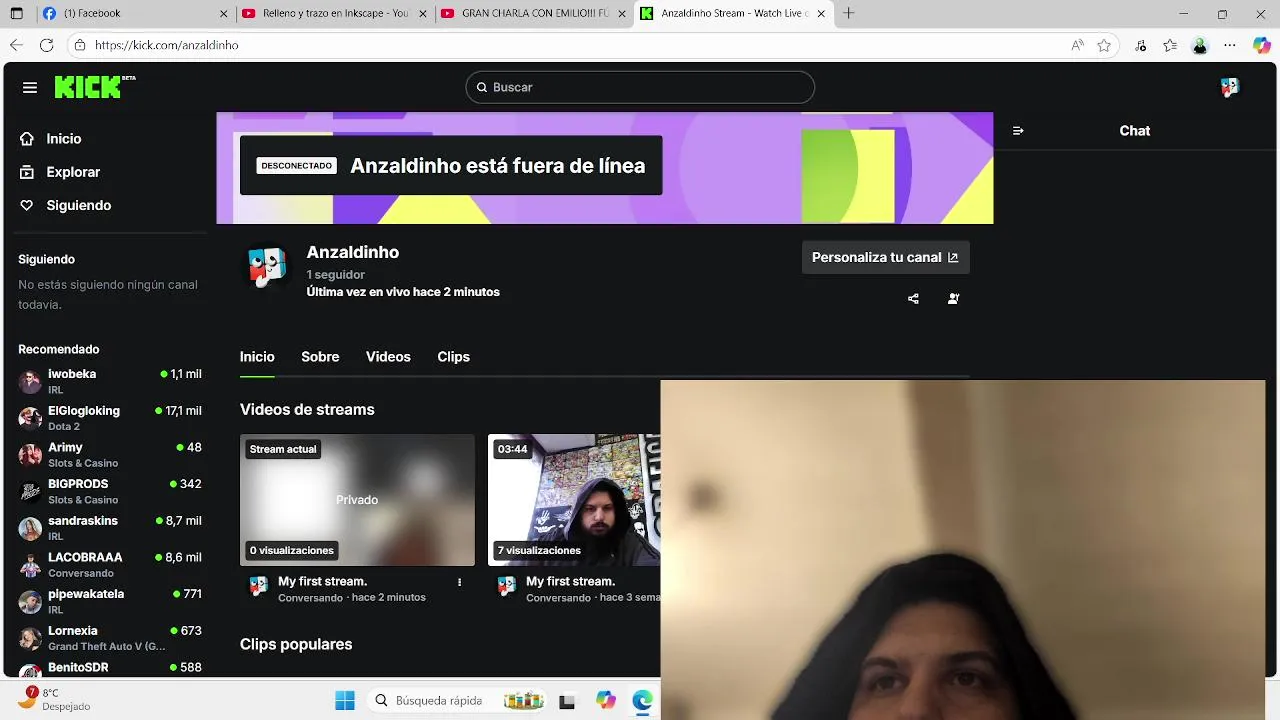Open recommended channel pipewakatela
The height and width of the screenshot is (720, 1280).
[x=110, y=601]
